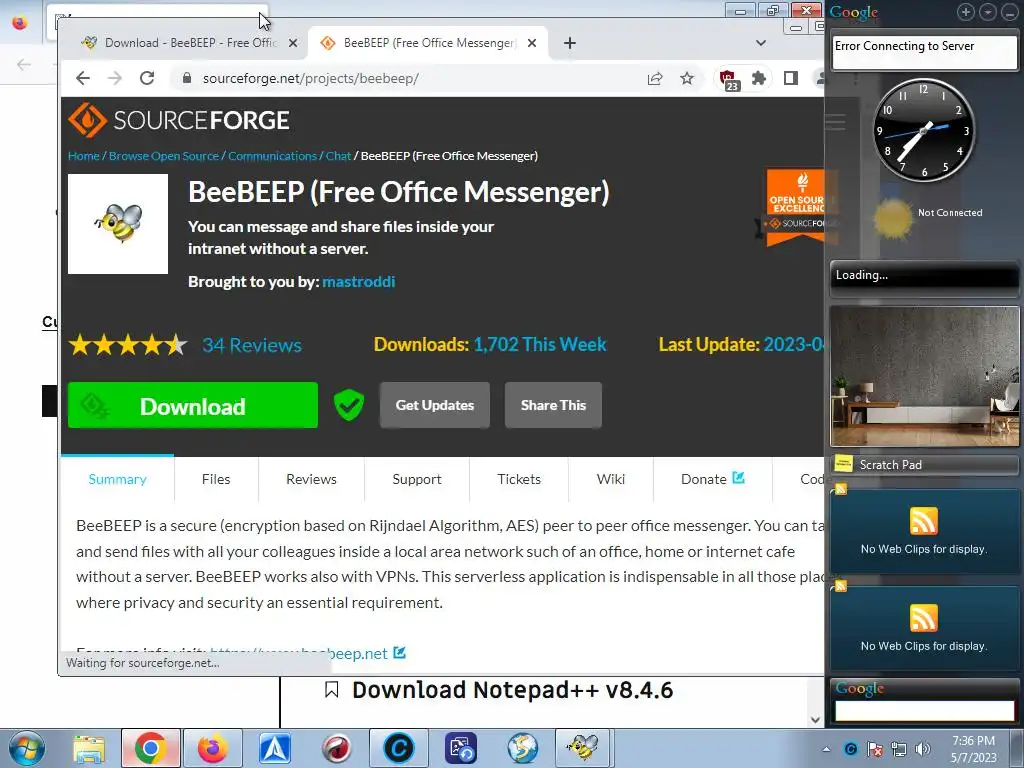This screenshot has height=768, width=1024.
Task: Click the padlock site info icon
Action: (x=187, y=78)
